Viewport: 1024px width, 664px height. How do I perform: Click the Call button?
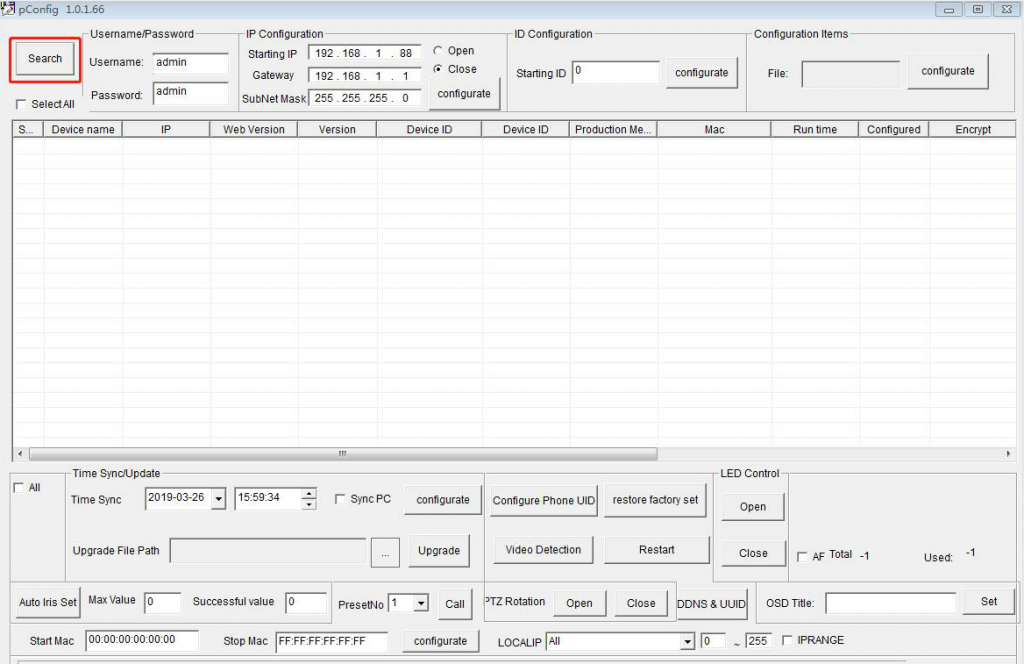pos(455,604)
